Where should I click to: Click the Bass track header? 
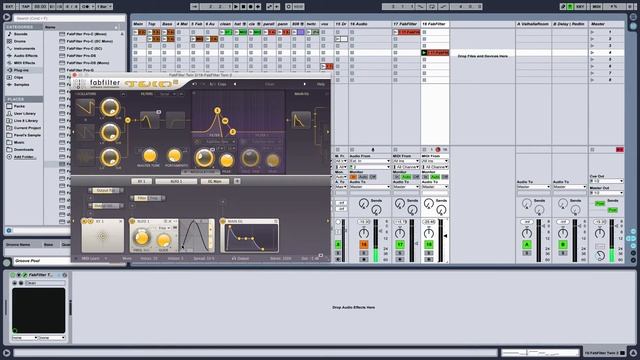click(x=167, y=24)
